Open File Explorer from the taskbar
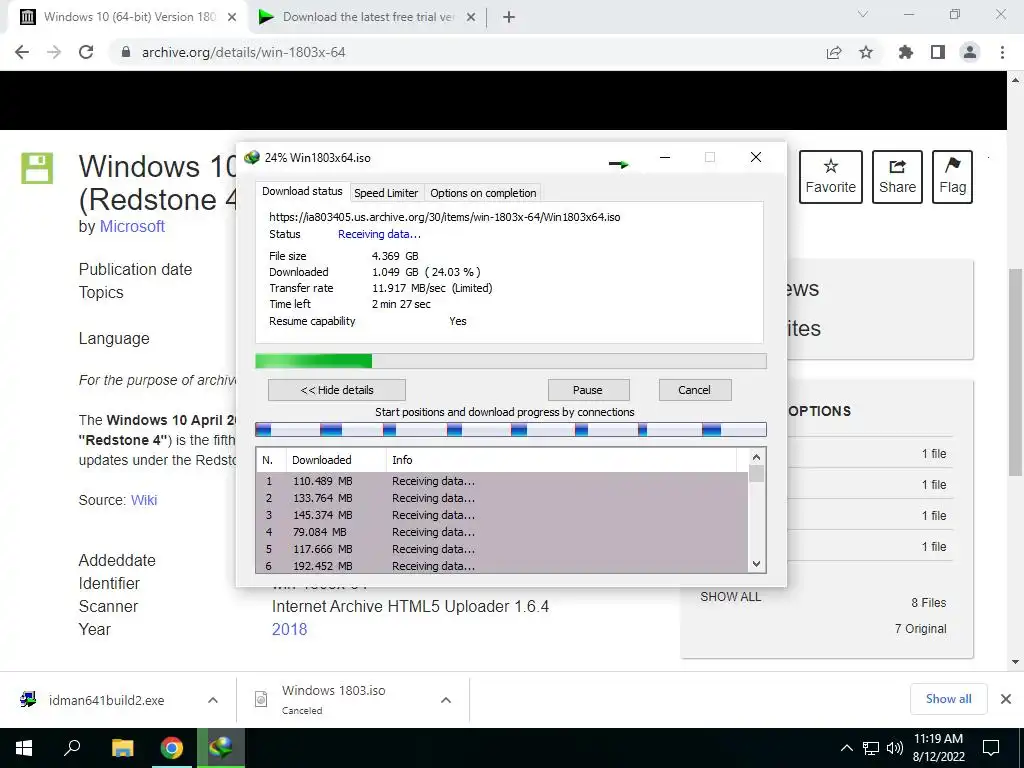Screen dimensions: 1024x768 coord(122,748)
